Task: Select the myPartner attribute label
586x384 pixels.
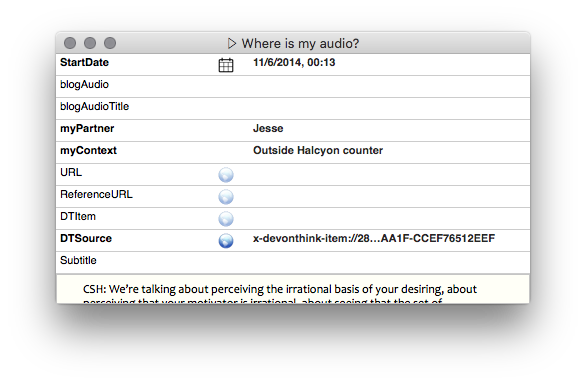Action: click(87, 129)
